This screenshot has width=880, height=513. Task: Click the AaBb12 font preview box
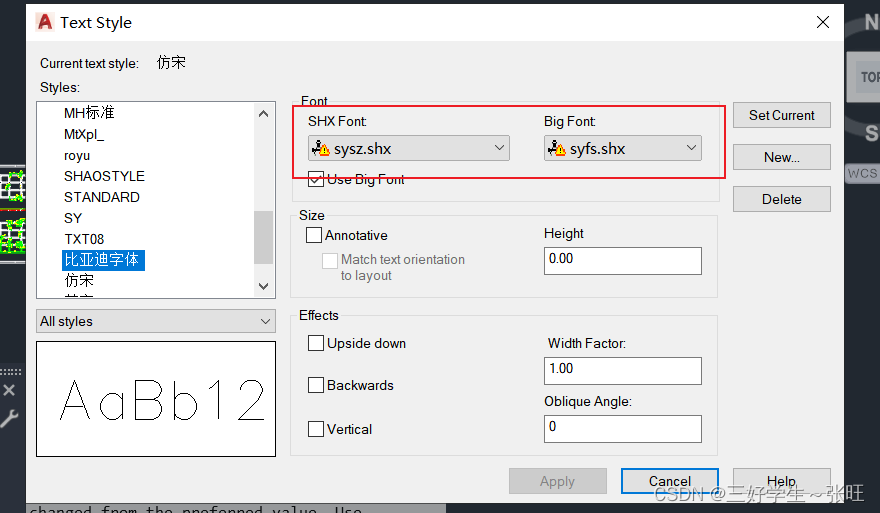(x=156, y=399)
